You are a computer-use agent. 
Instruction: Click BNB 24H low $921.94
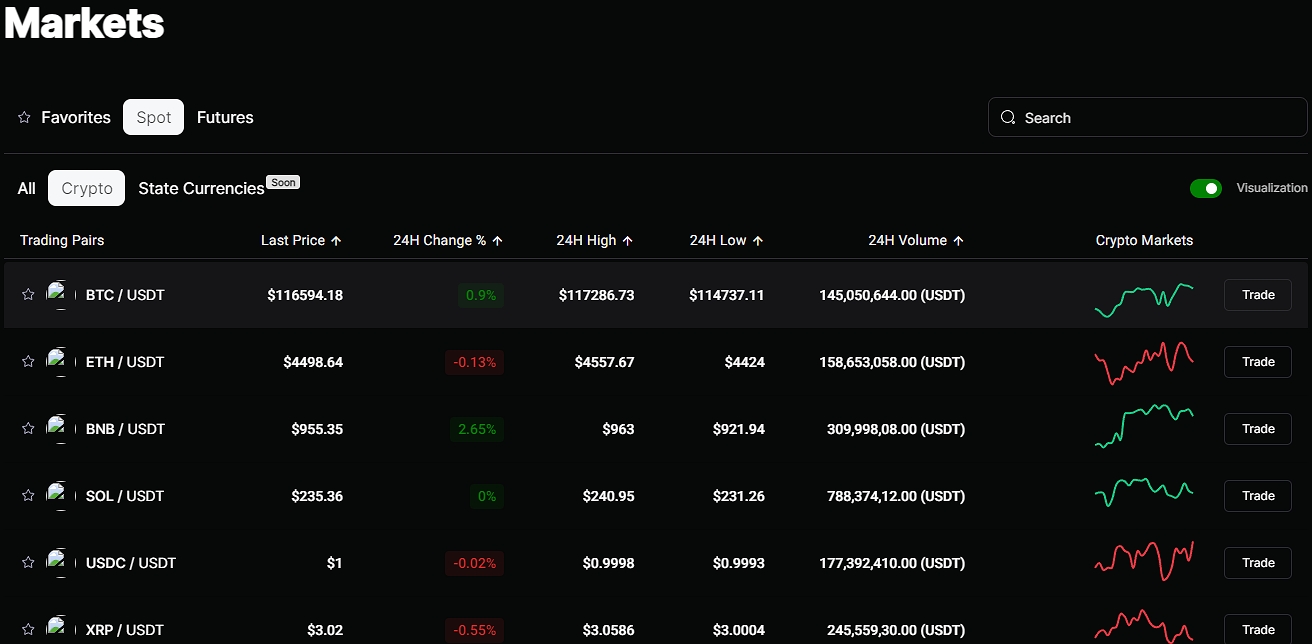(739, 429)
